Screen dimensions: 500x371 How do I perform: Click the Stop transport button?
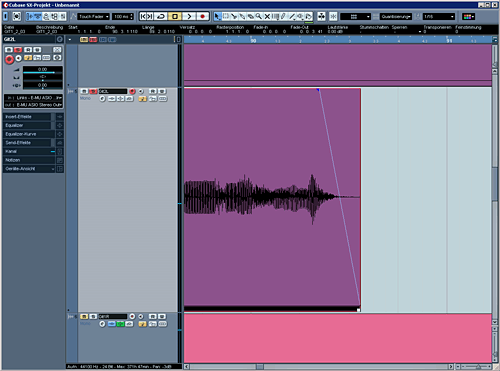pos(175,16)
